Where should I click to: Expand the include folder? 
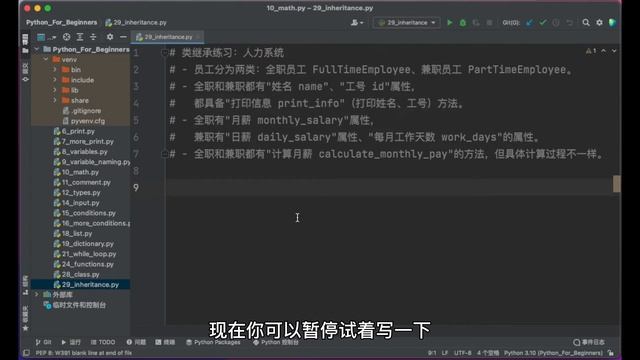(x=55, y=80)
